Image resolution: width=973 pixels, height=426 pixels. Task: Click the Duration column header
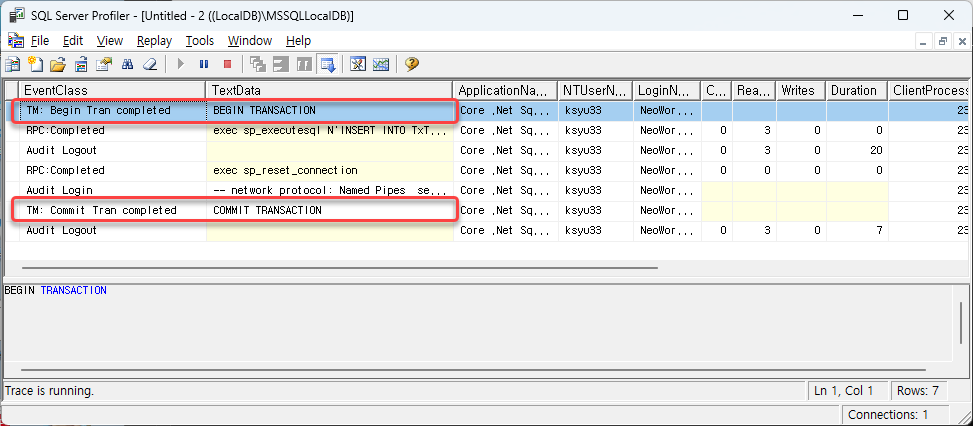pos(853,90)
